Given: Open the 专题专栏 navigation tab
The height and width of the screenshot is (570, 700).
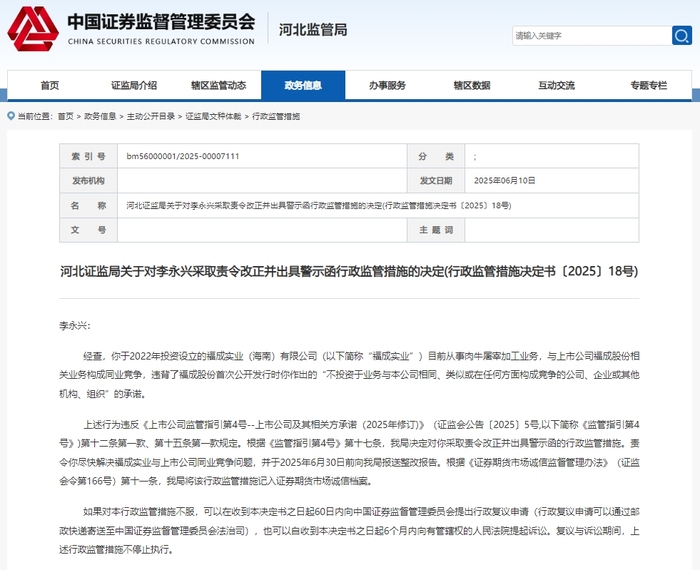Looking at the screenshot, I should [648, 85].
